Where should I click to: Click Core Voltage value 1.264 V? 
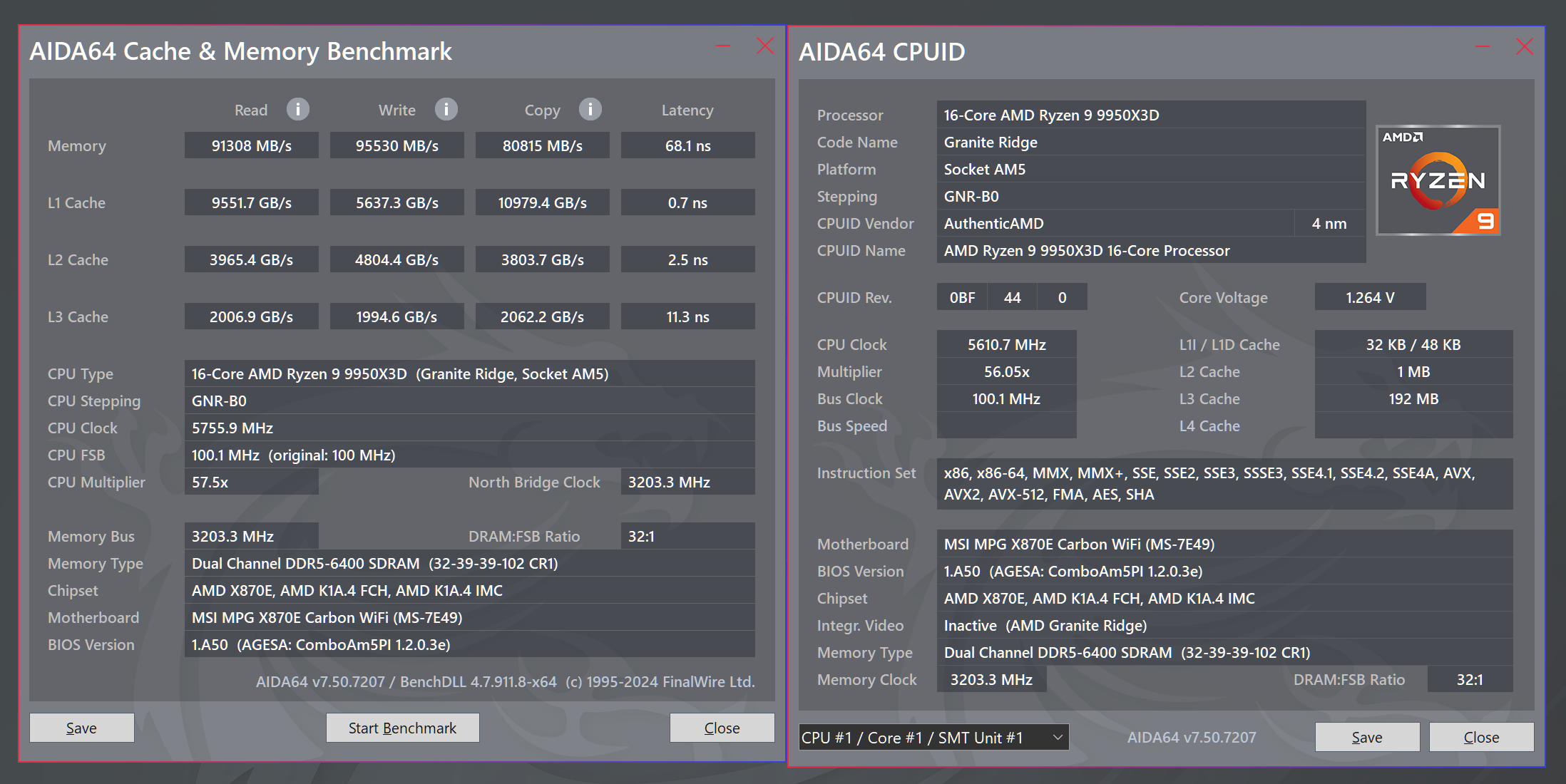pos(1370,297)
